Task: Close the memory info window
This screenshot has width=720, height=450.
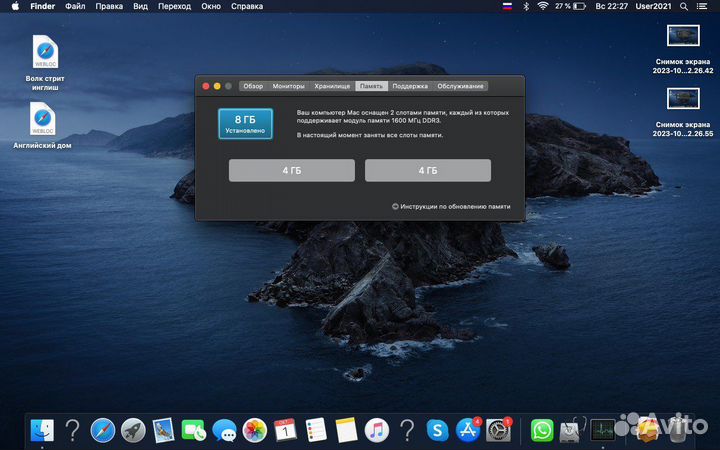Action: point(206,86)
